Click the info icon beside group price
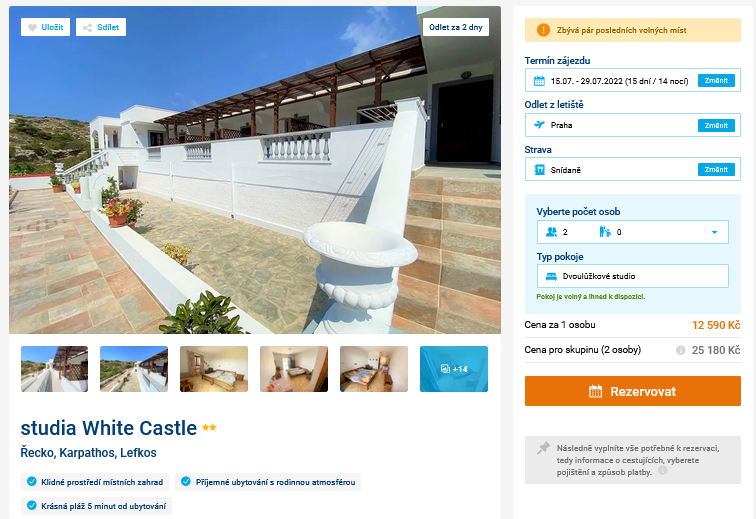The width and height of the screenshot is (756, 519). click(680, 350)
